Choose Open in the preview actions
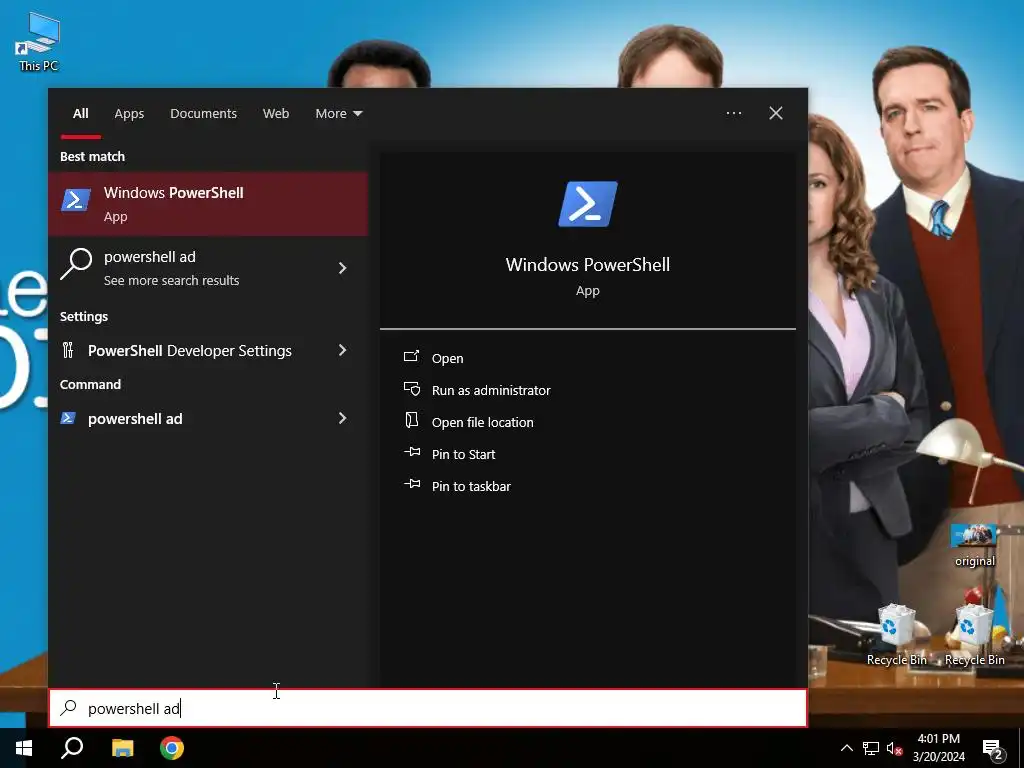Image resolution: width=1024 pixels, height=768 pixels. coord(447,359)
